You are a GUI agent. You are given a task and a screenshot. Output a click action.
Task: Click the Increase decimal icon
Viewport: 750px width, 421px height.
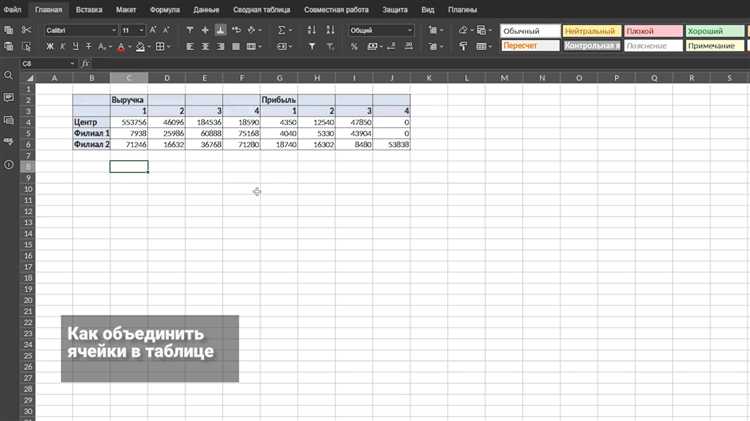pos(408,46)
